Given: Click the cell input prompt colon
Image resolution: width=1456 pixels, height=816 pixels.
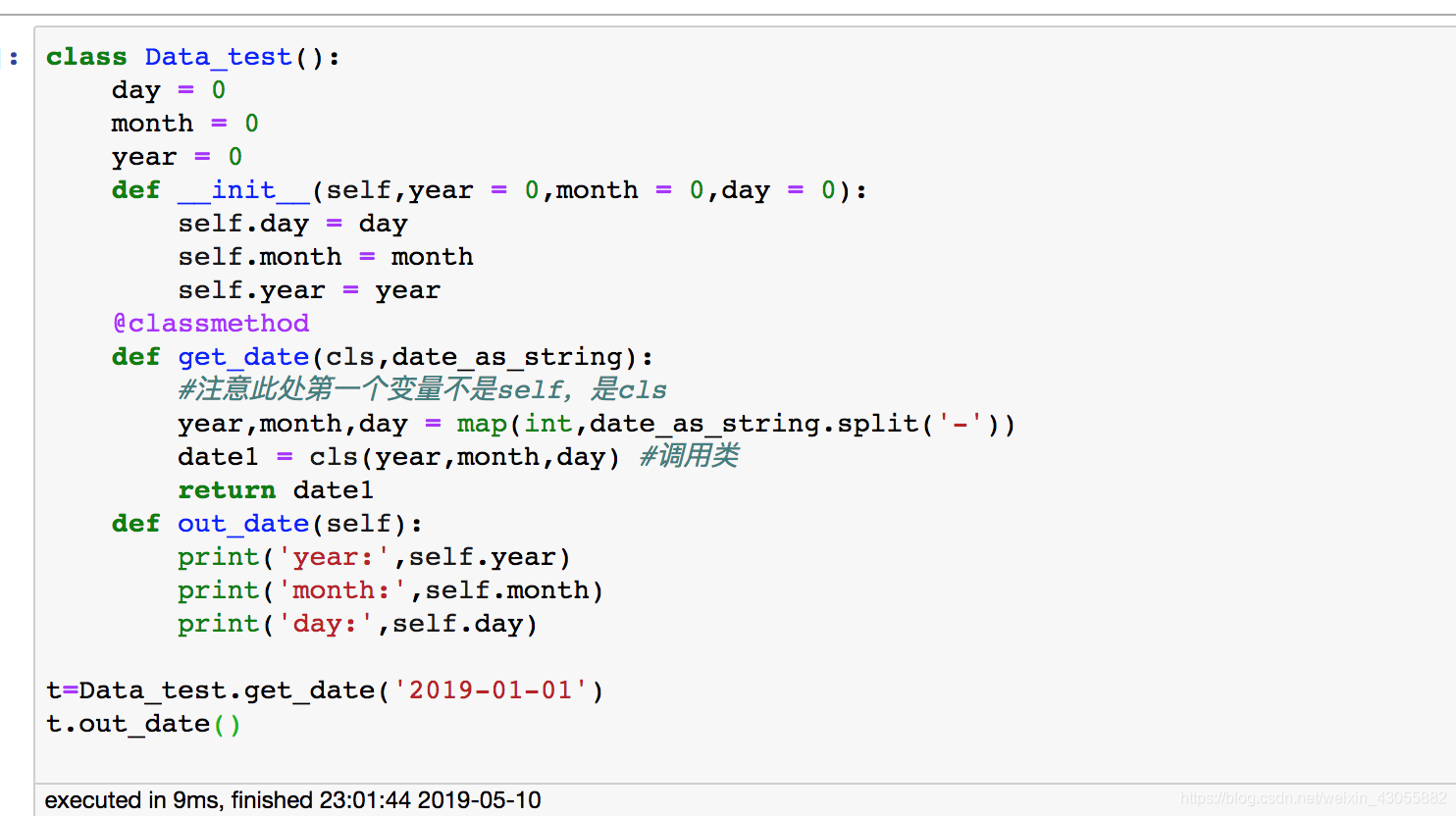Looking at the screenshot, I should (14, 59).
